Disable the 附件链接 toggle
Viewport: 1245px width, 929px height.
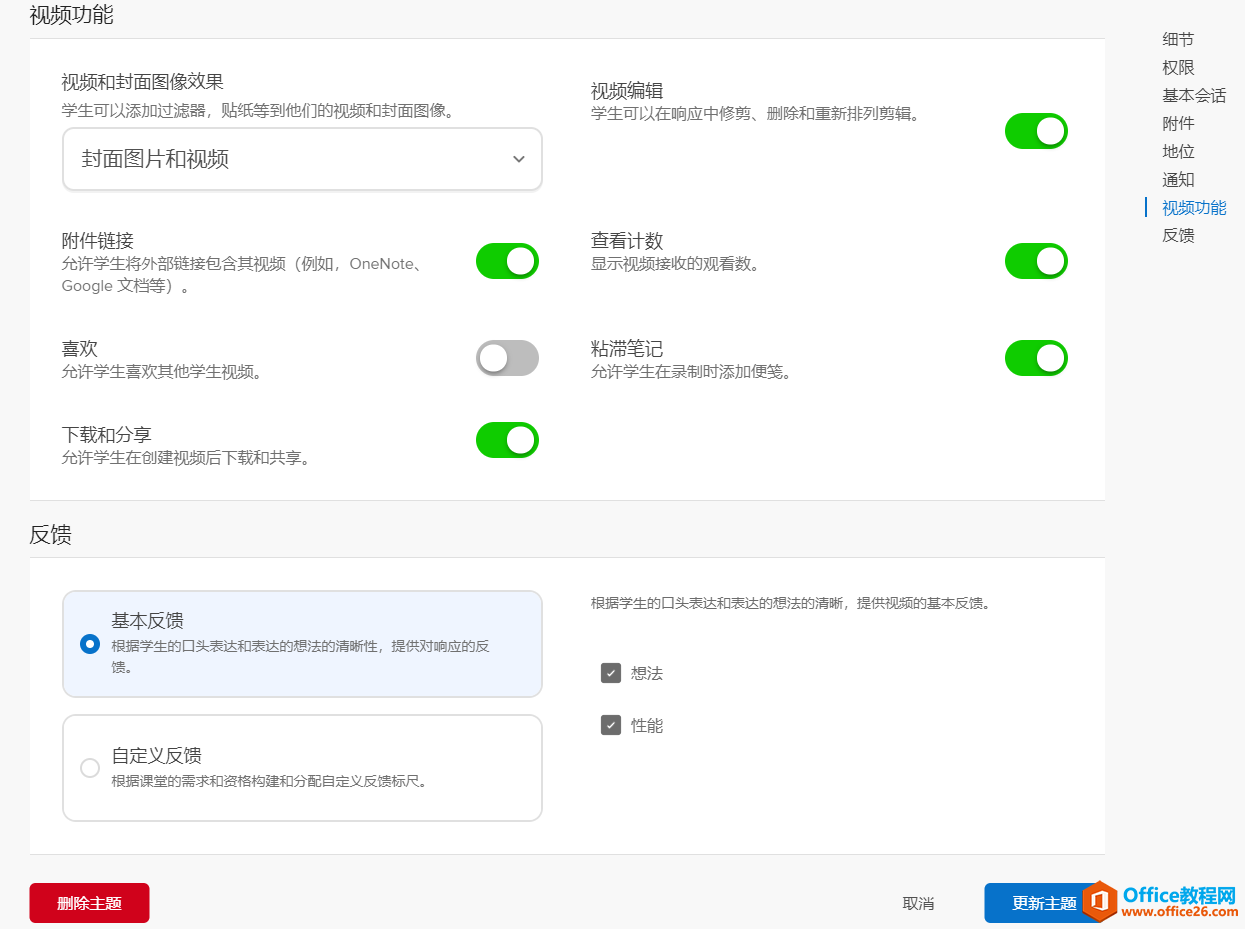pos(507,261)
